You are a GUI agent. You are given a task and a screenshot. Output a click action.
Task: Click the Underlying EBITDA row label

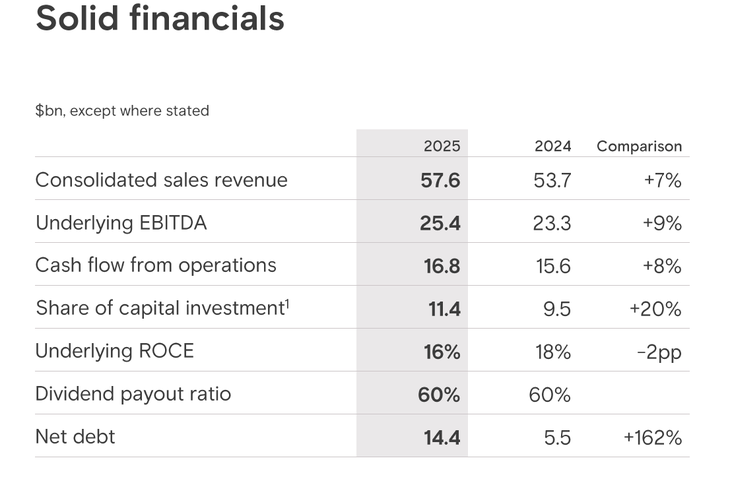[x=121, y=223]
